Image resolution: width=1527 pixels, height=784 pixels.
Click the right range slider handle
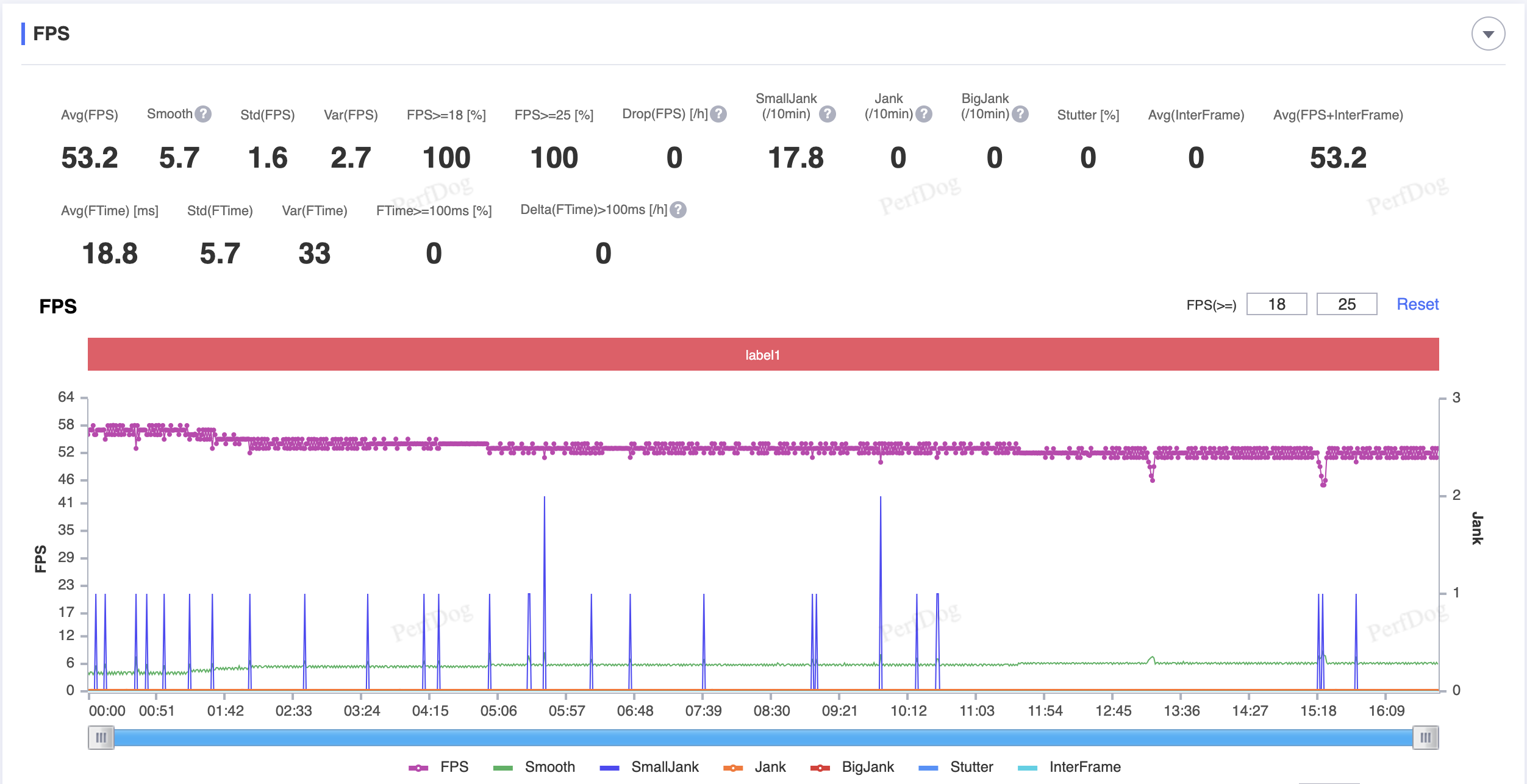click(x=1425, y=738)
